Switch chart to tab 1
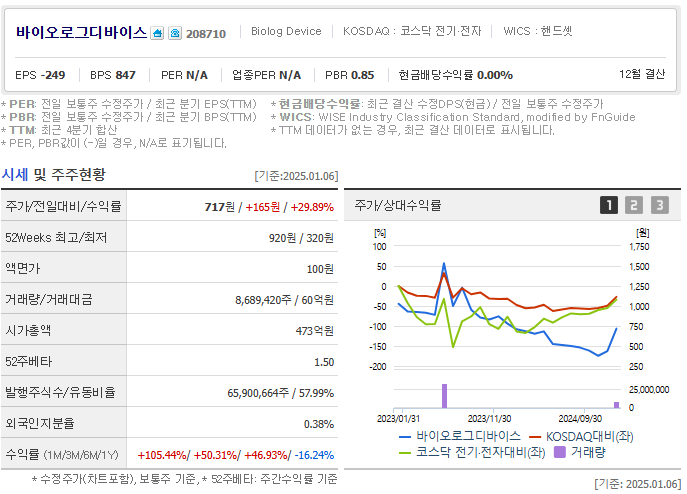 click(x=609, y=205)
